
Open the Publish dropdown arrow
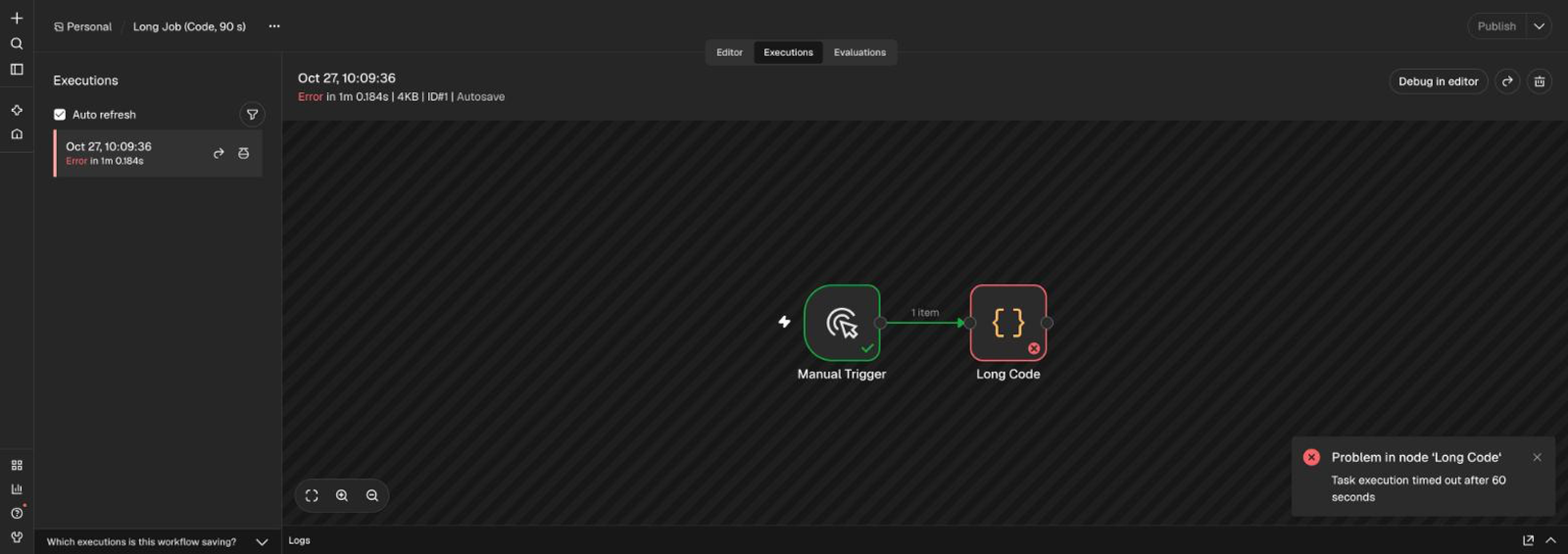[x=1540, y=26]
